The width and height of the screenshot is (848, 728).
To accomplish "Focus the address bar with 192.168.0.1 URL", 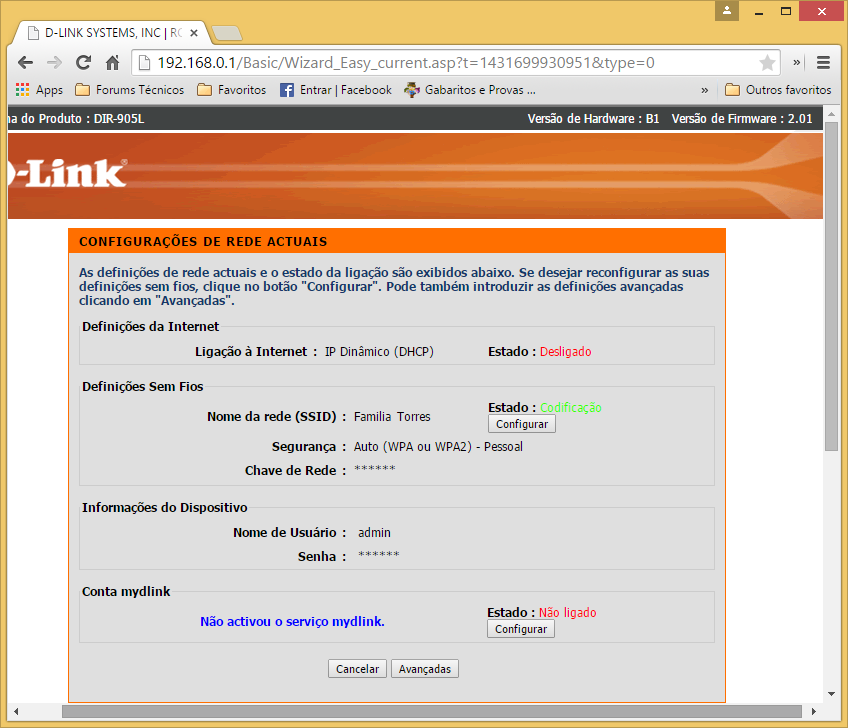I will pyautogui.click(x=454, y=63).
